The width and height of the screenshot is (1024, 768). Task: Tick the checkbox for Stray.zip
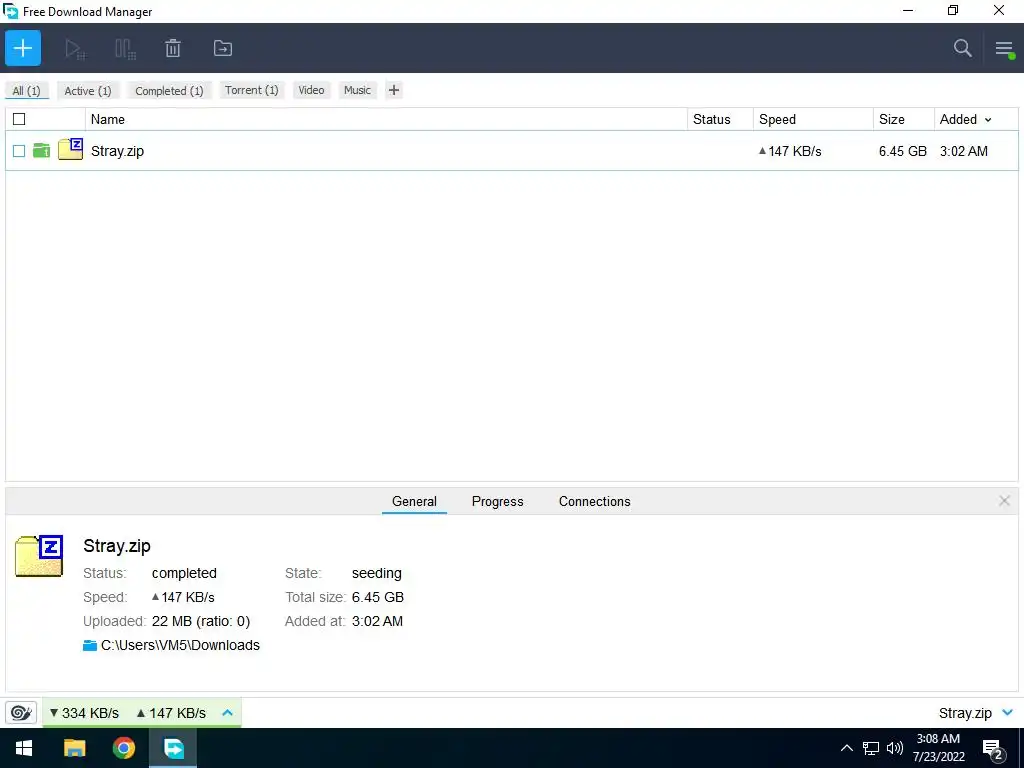pos(19,151)
